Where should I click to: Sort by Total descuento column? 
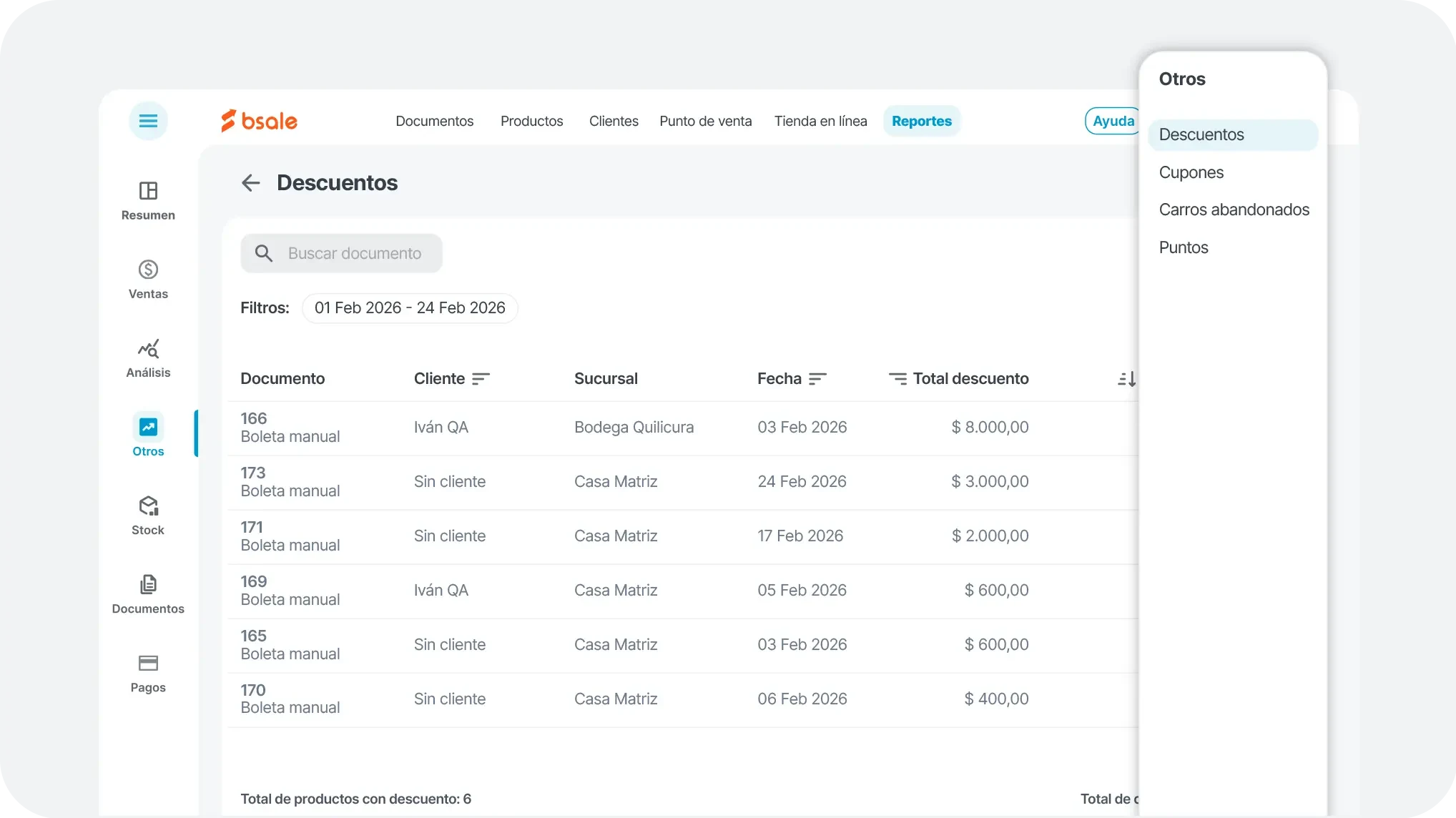point(899,378)
